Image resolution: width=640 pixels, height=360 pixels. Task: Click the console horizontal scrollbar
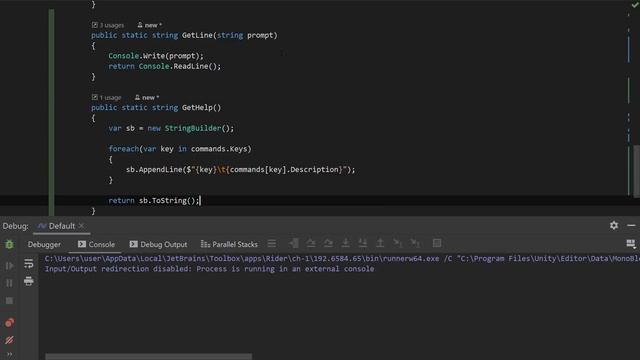[149, 357]
